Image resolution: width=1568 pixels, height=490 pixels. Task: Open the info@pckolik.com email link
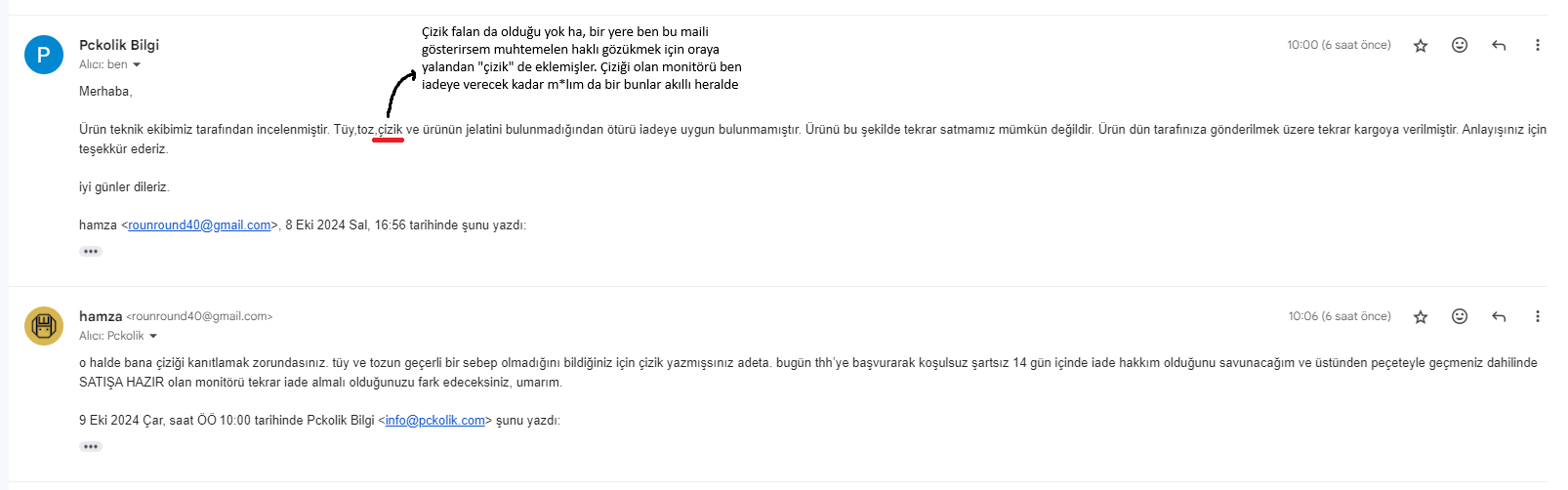tap(434, 421)
